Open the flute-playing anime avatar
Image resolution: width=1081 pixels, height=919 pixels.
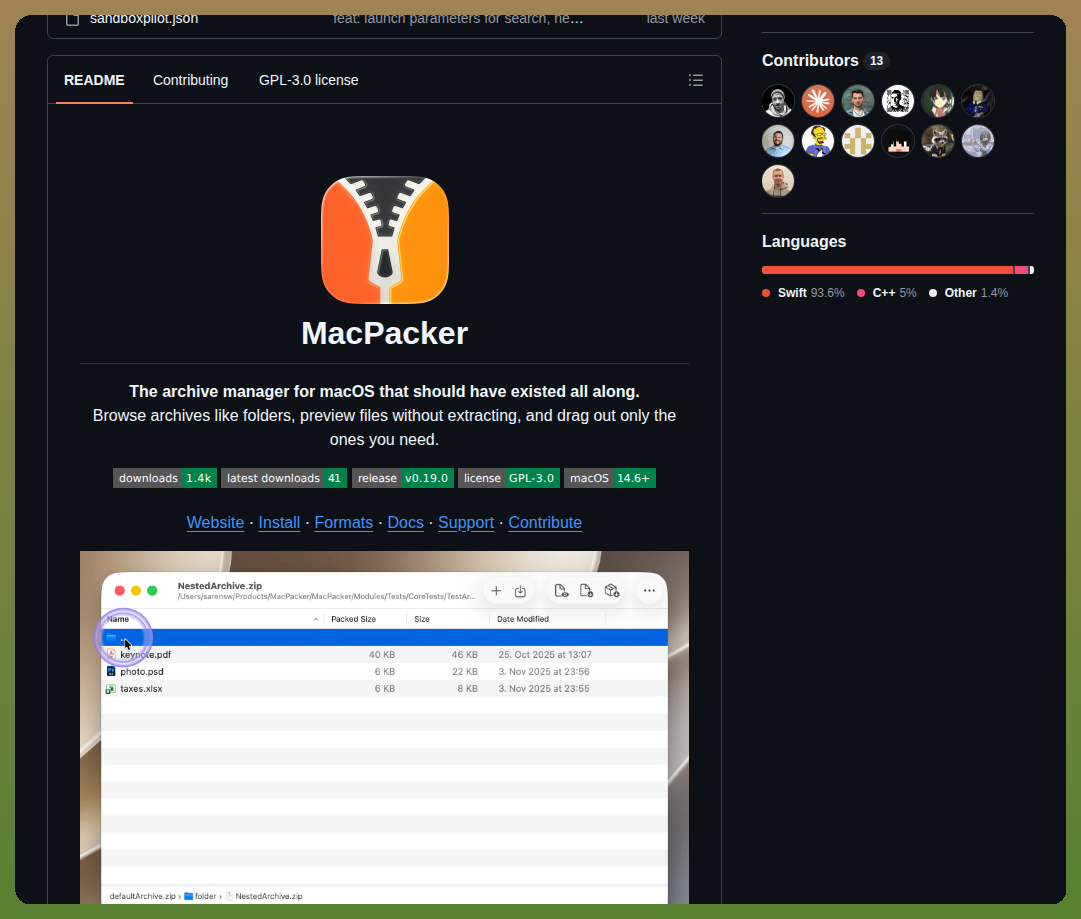(x=978, y=141)
